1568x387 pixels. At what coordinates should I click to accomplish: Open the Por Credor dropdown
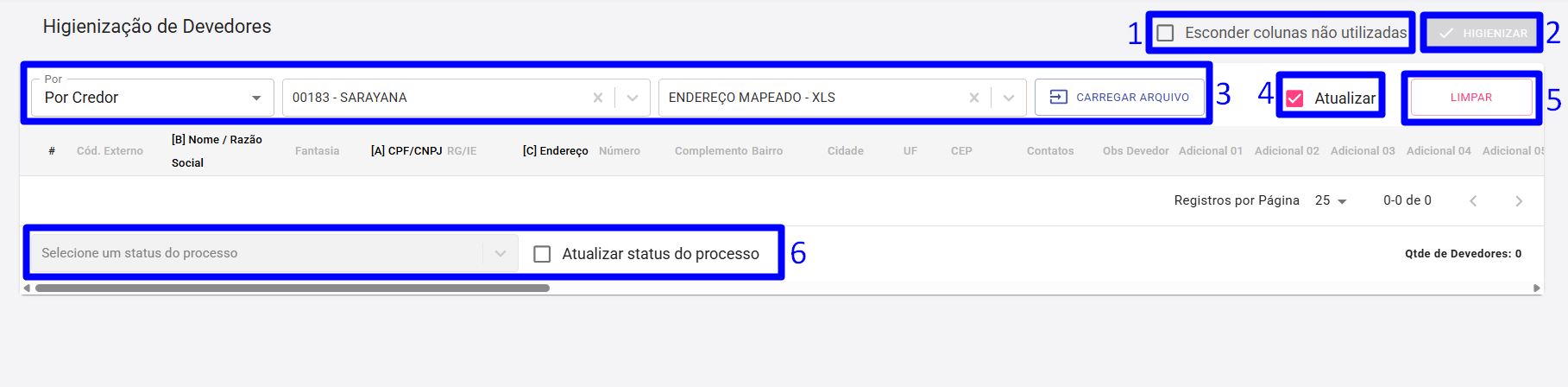153,97
